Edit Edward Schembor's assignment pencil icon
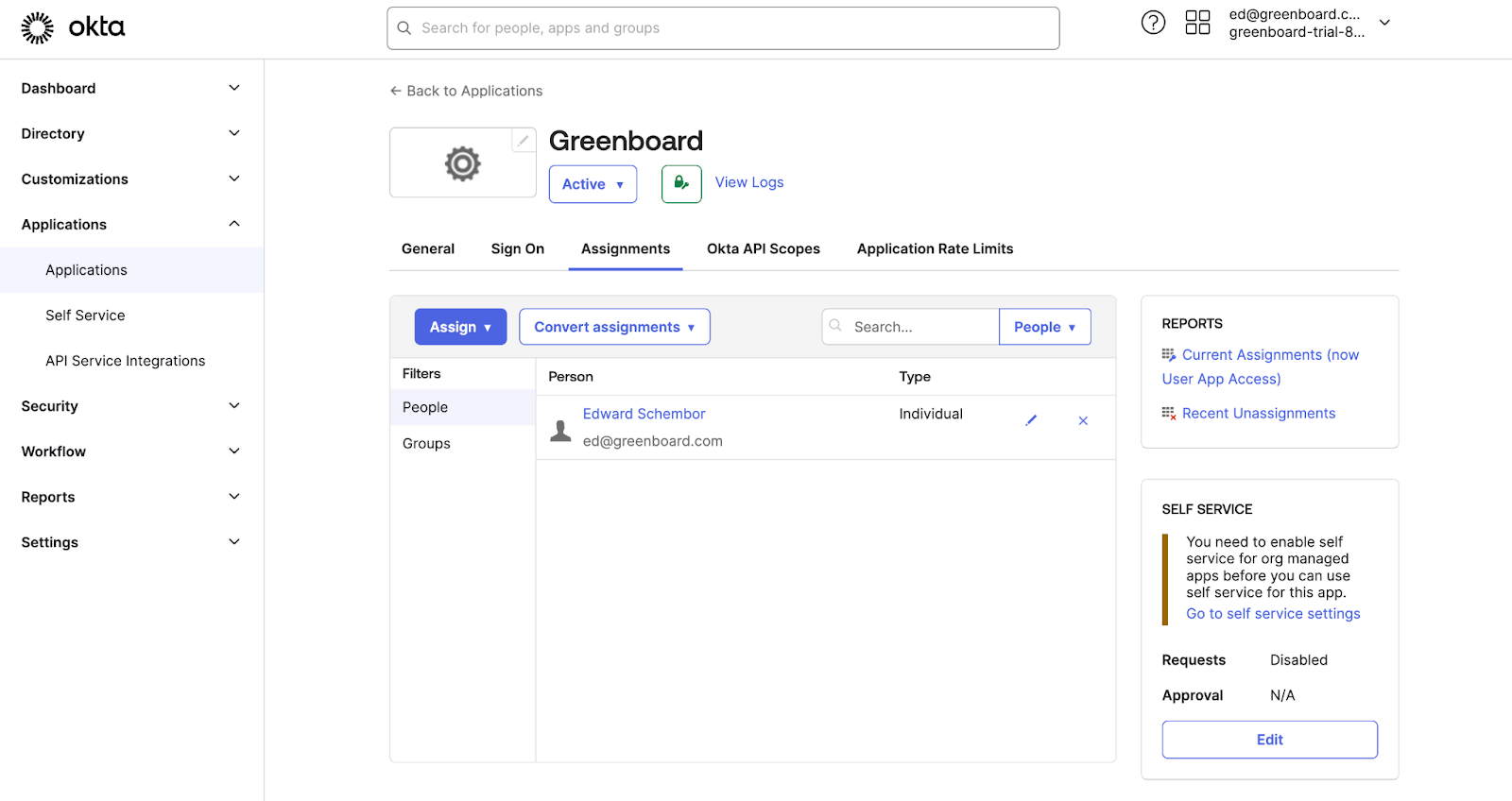The height and width of the screenshot is (801, 1512). pos(1031,420)
